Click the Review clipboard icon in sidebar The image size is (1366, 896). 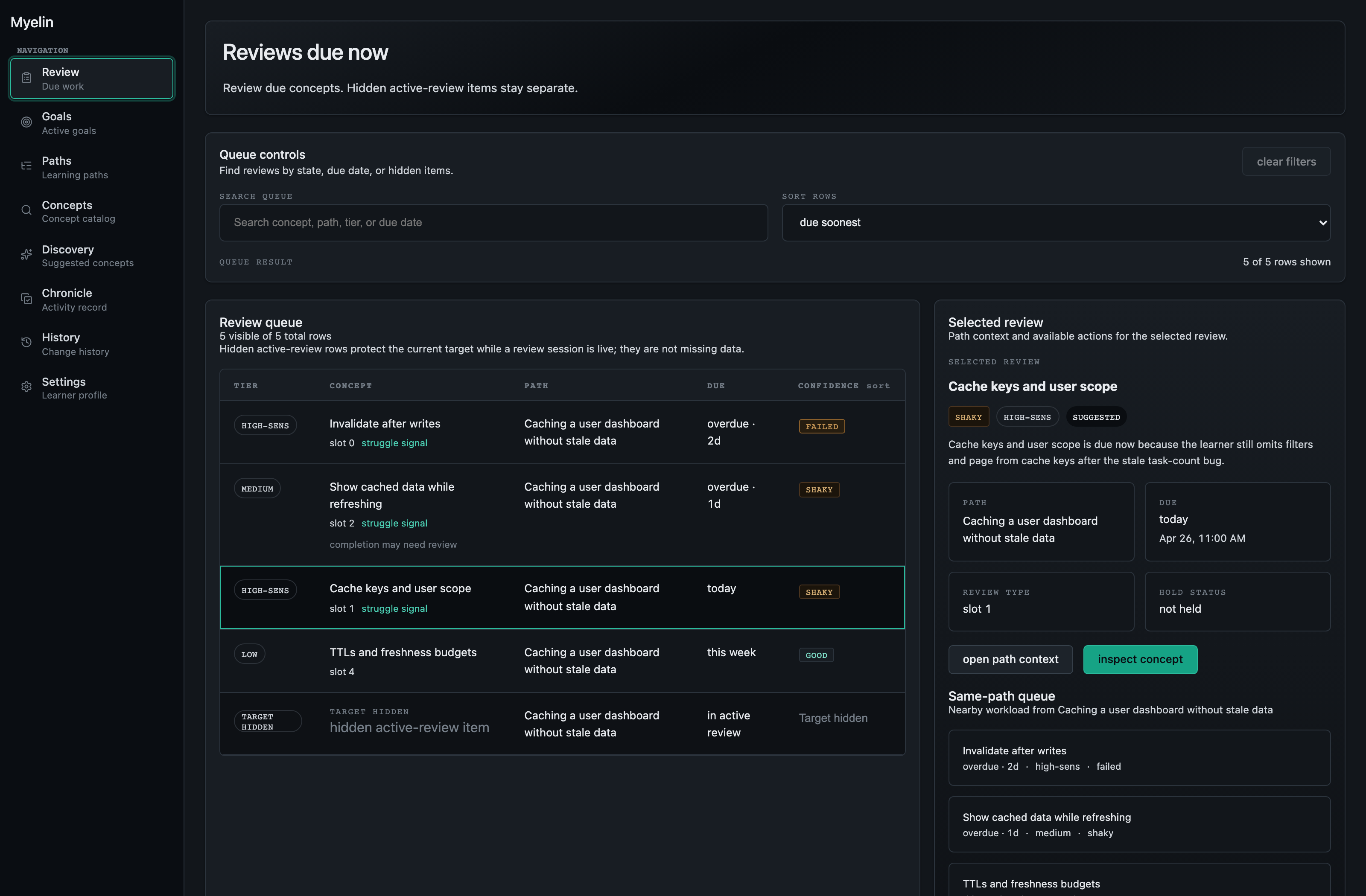pos(26,78)
